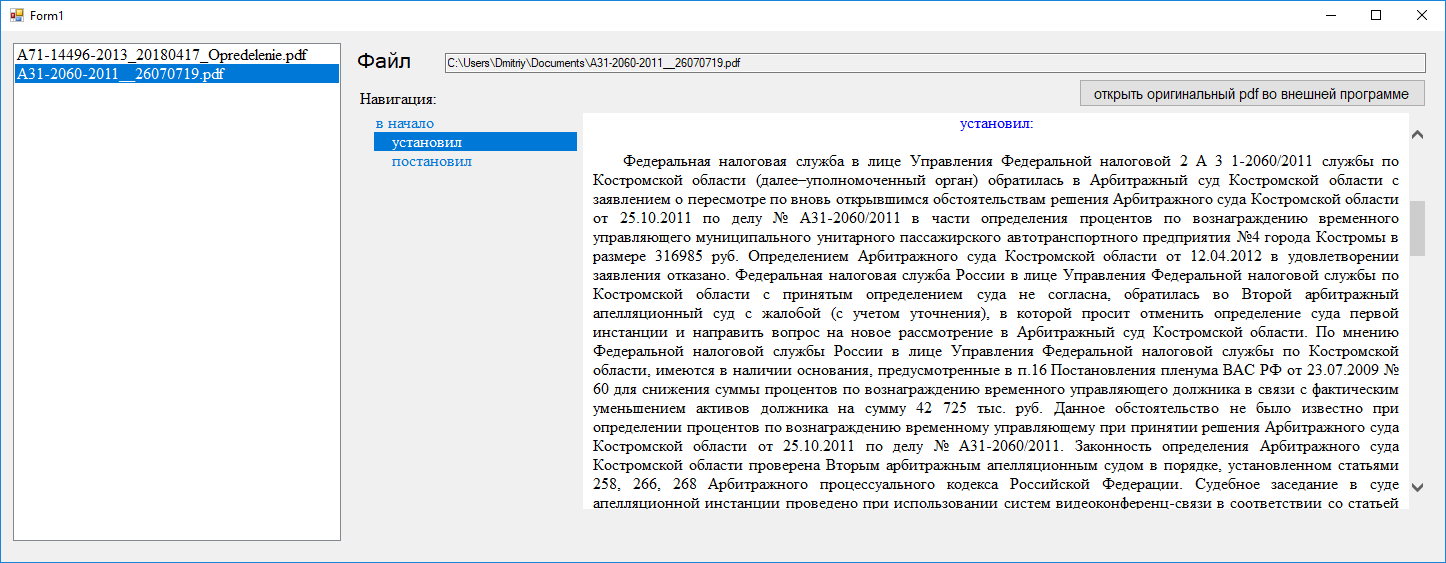Maximize the Form1 window
The width and height of the screenshot is (1446, 563).
[1376, 16]
